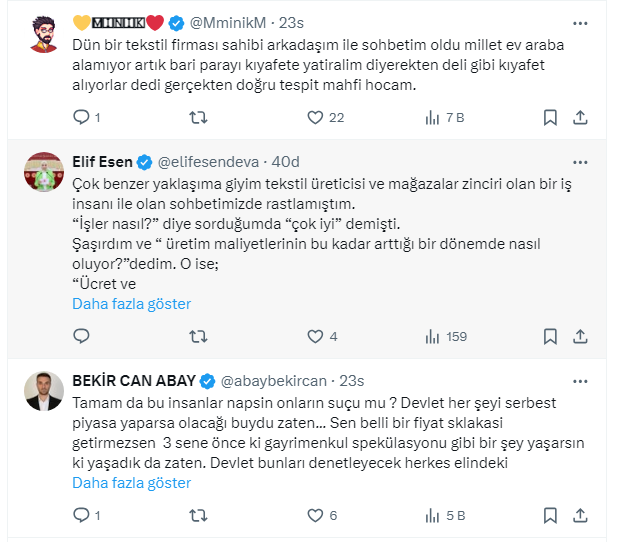Open MminikM's avatar image
This screenshot has height=542, width=636.
coord(41,34)
